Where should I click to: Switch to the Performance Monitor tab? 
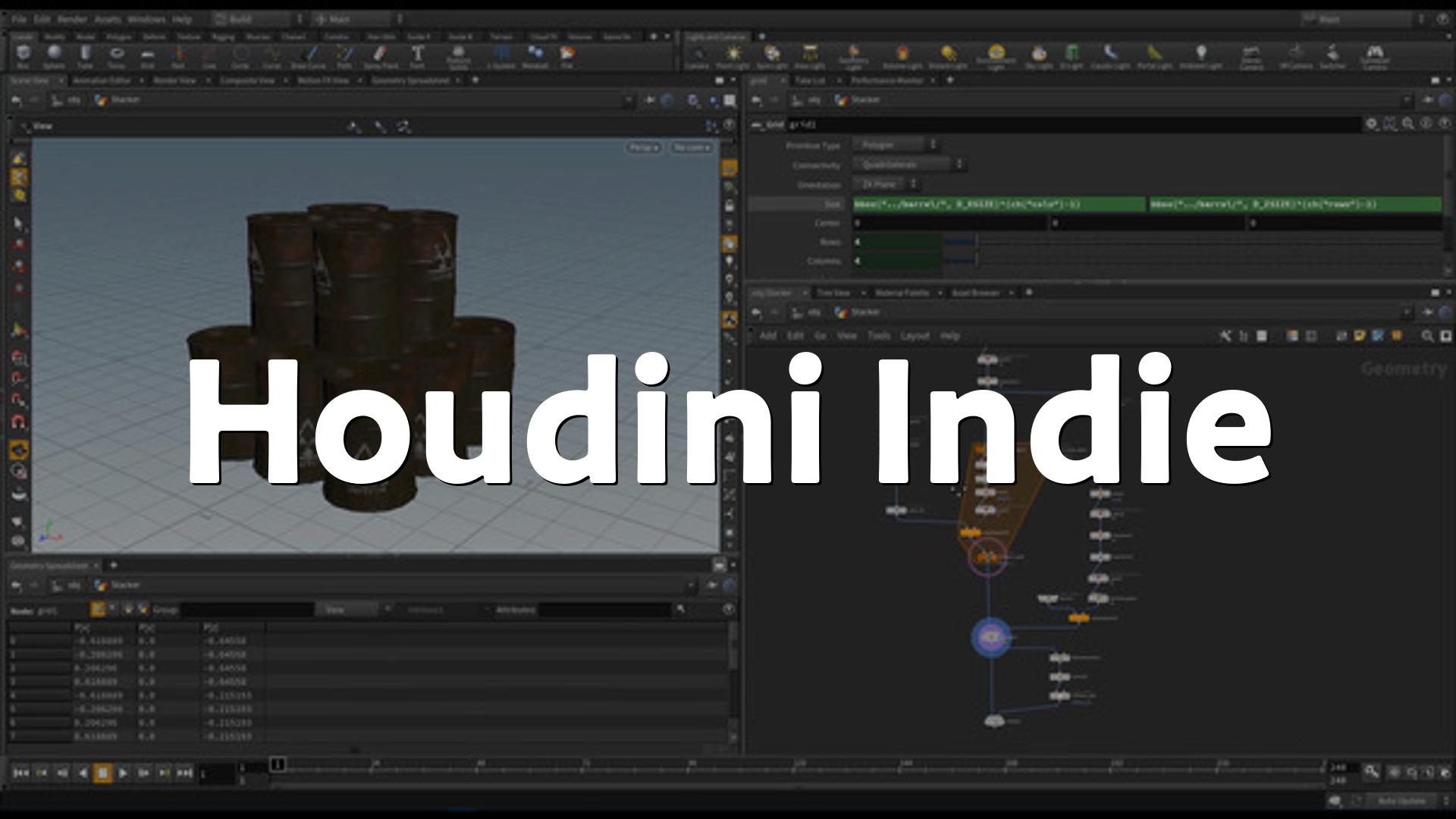(x=887, y=80)
